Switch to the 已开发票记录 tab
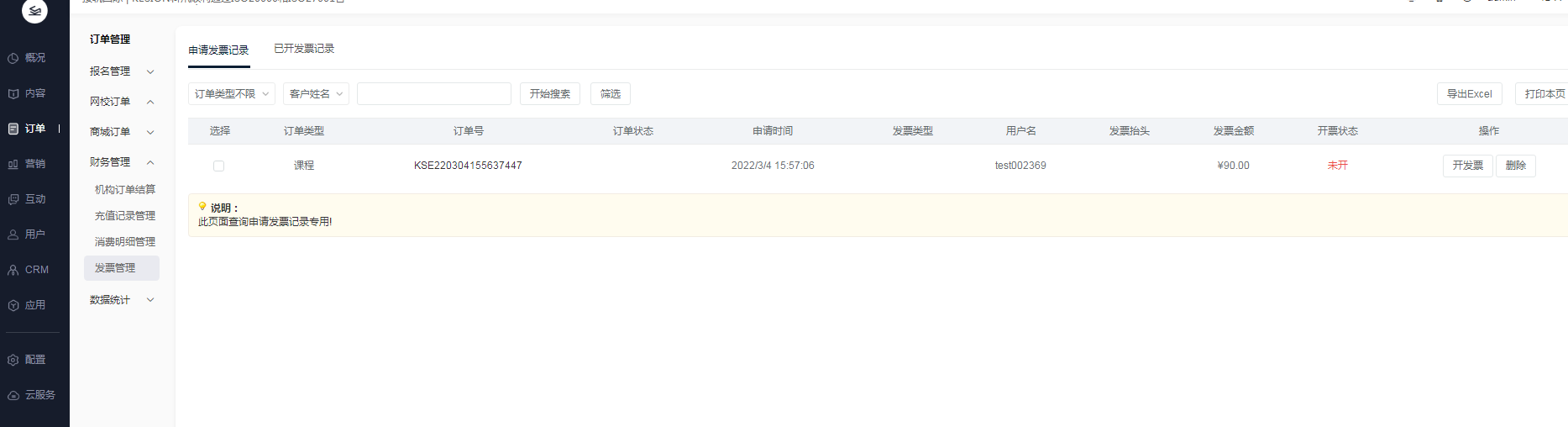The height and width of the screenshot is (427, 1568). tap(304, 49)
